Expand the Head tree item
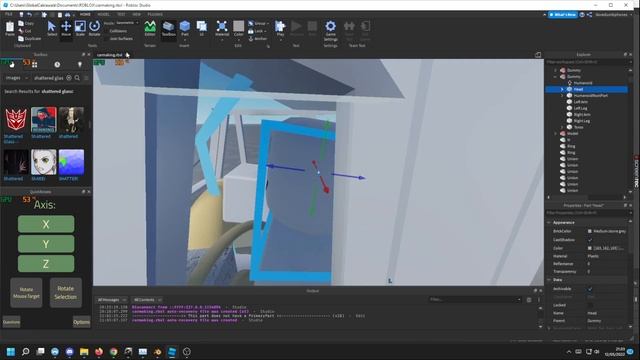The height and width of the screenshot is (360, 640). 562,89
